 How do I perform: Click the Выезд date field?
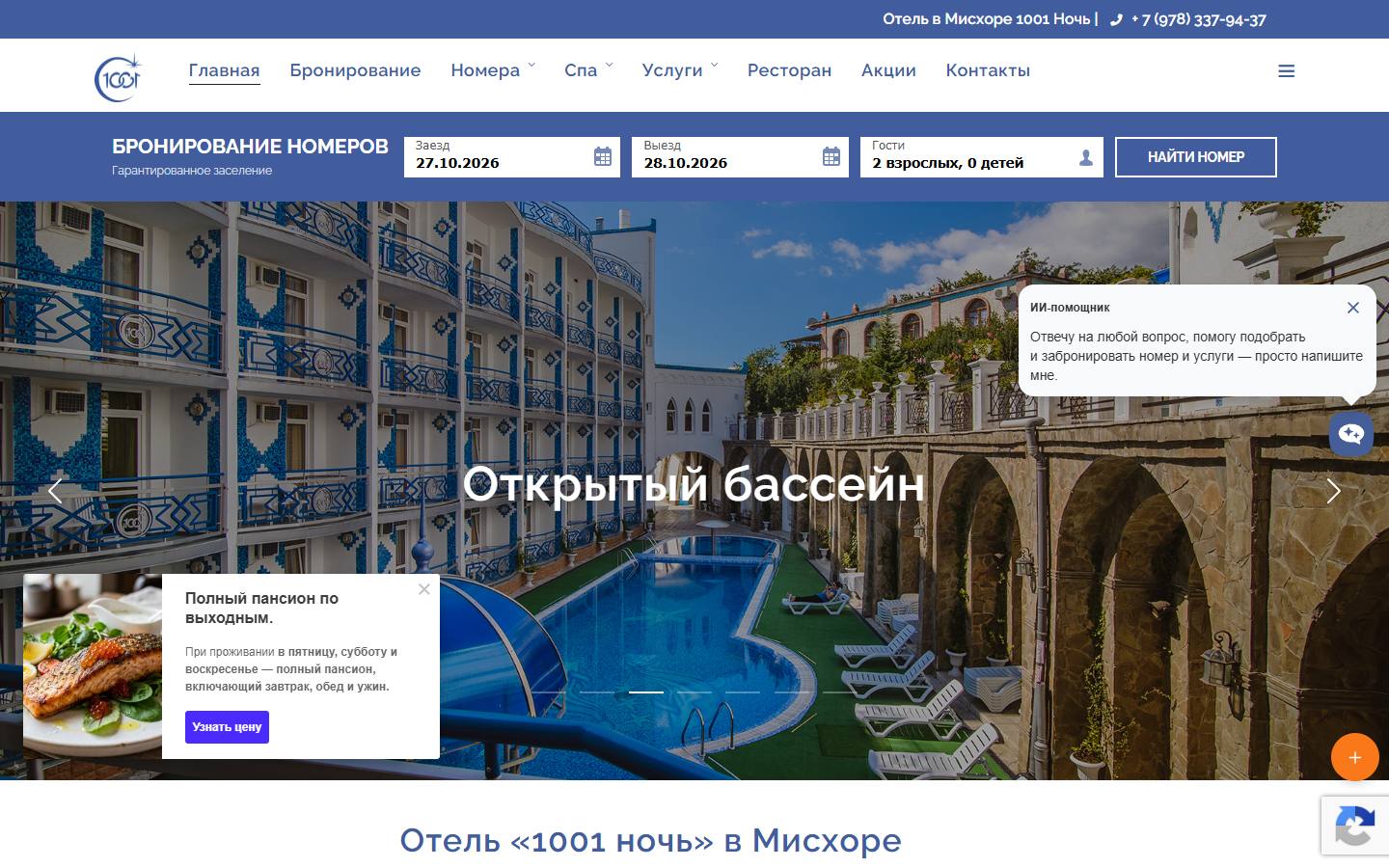[x=740, y=157]
